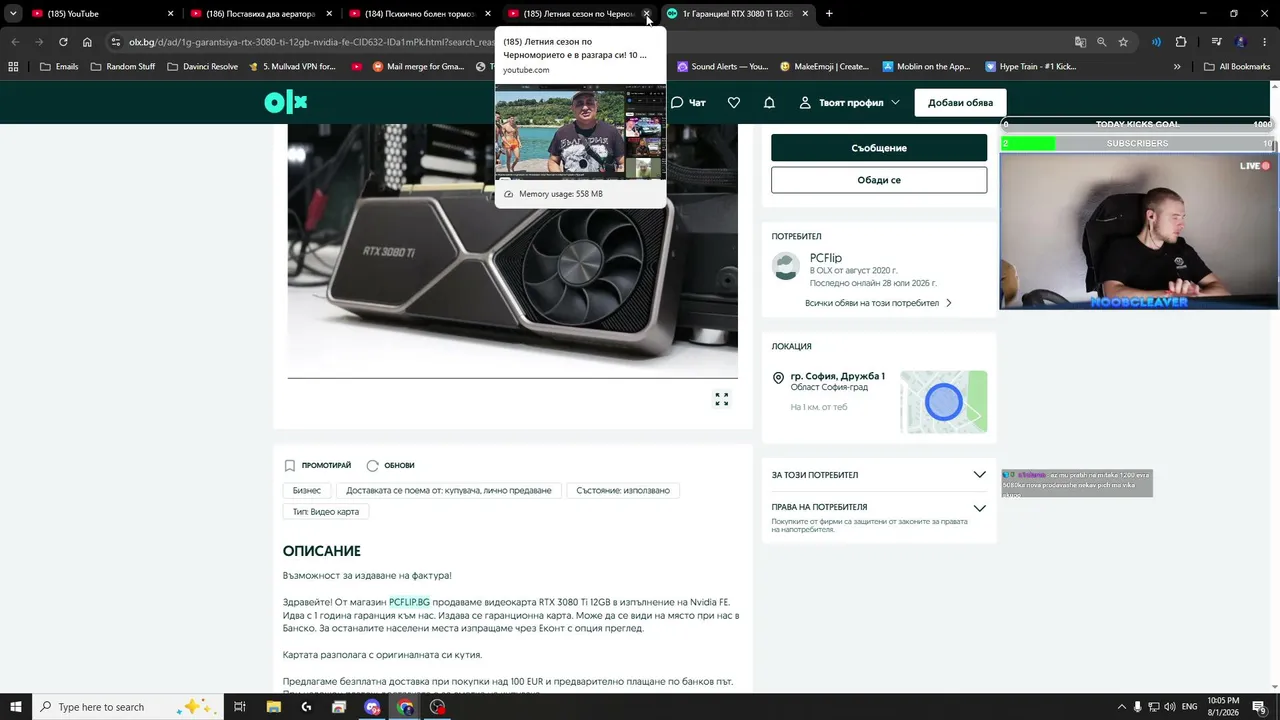Open notifications bell in OLX header
The width and height of the screenshot is (1280, 720).
(769, 103)
